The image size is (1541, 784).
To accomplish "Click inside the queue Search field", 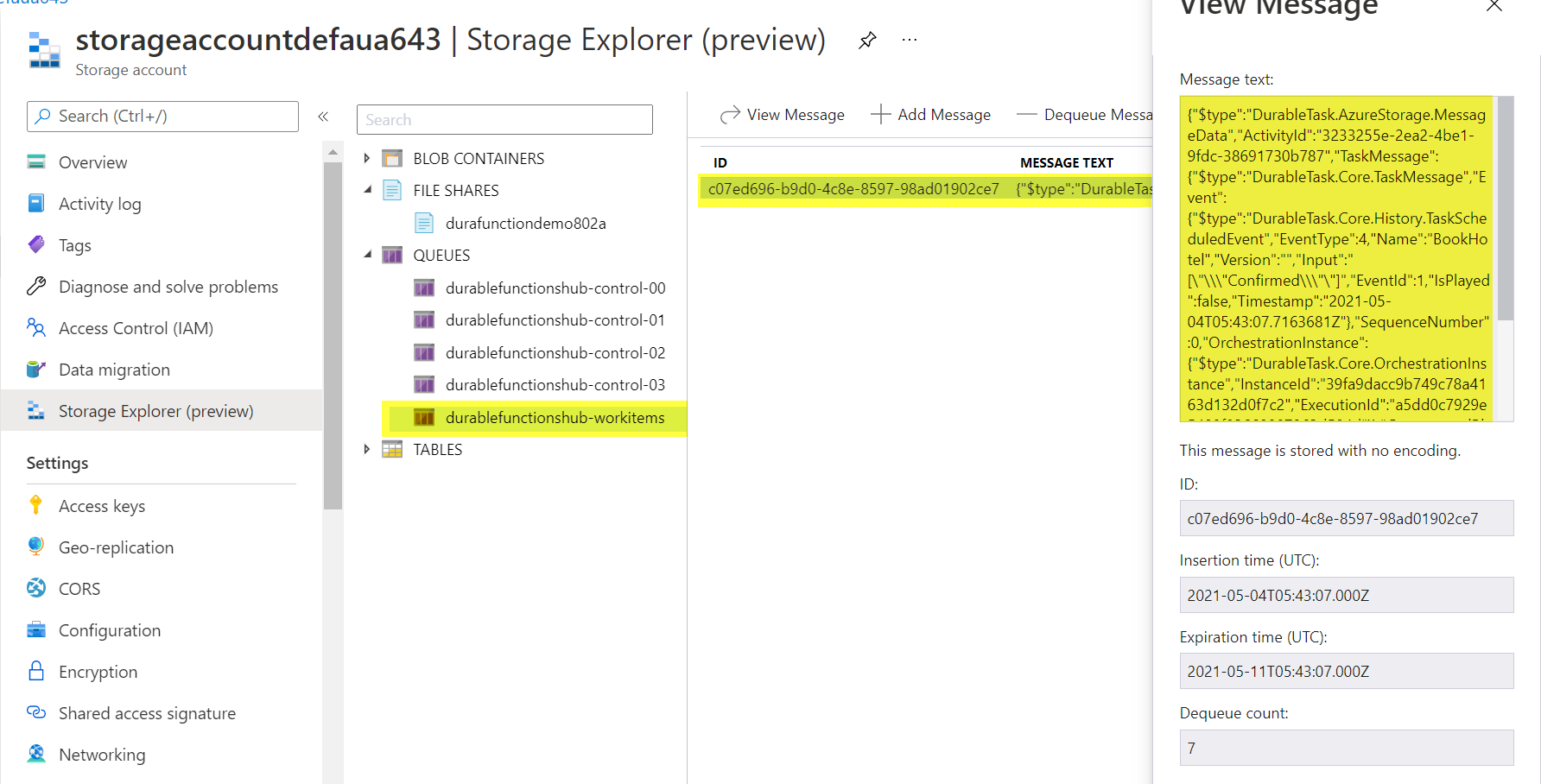I will coord(504,119).
